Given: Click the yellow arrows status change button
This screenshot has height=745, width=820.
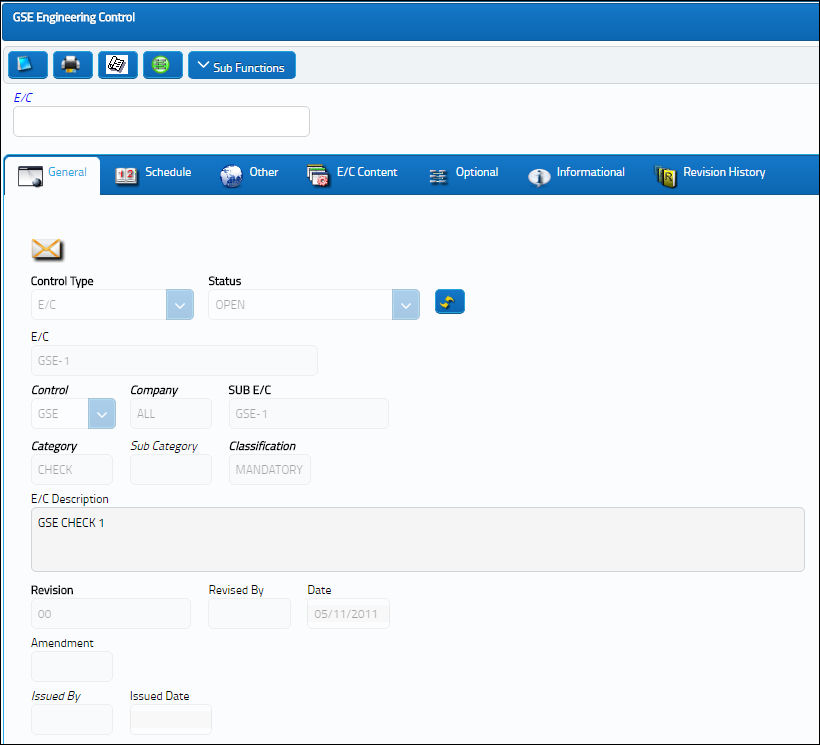Looking at the screenshot, I should 450,302.
